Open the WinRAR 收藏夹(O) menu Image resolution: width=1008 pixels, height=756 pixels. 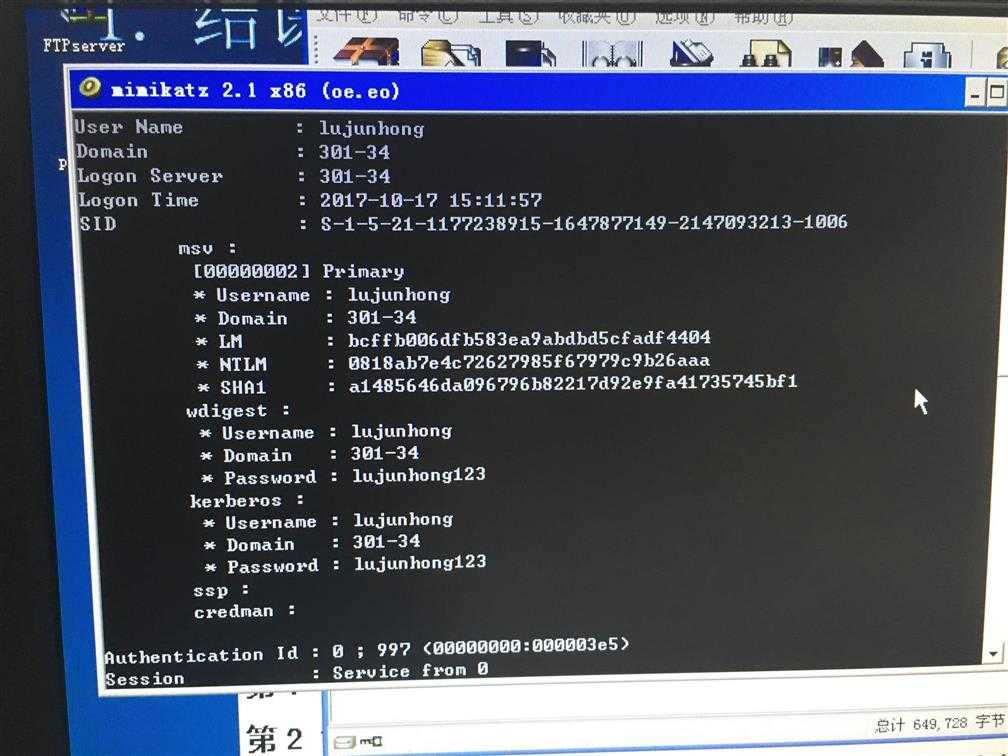[x=597, y=16]
